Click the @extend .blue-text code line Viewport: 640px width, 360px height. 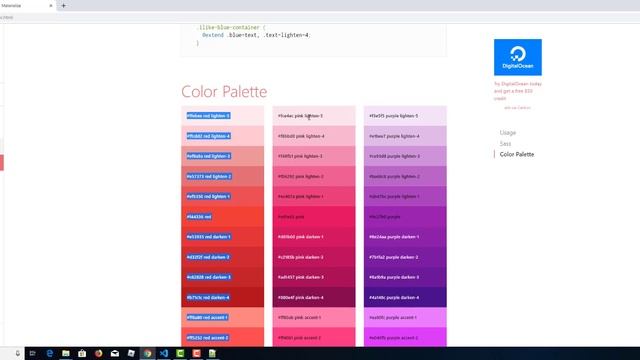coord(256,35)
